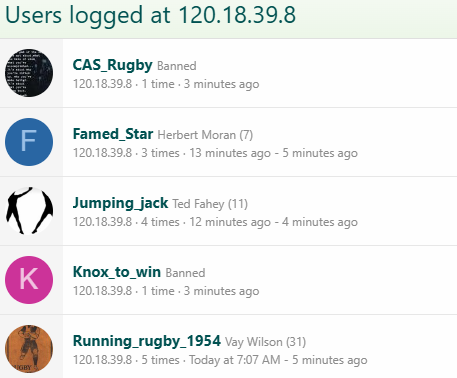Screen dimensions: 457x378
Task: Click Ted Fahey (11) user title
Action: 210,204
